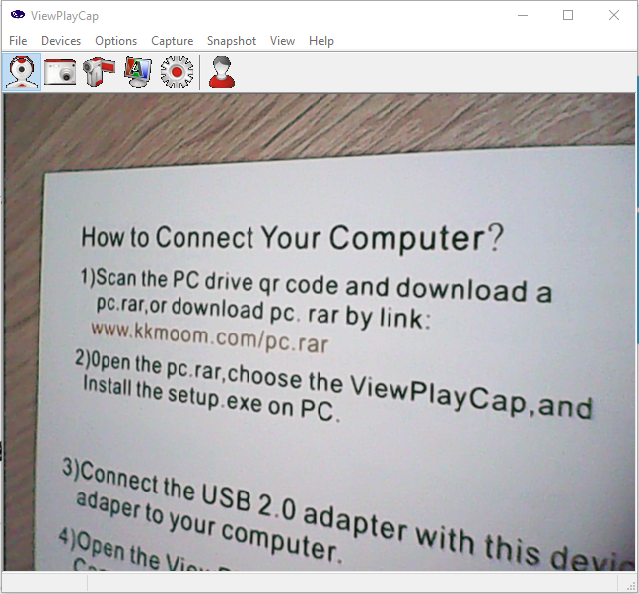Click the webcam preview toolbar icon
The height and width of the screenshot is (594, 639).
tap(21, 72)
